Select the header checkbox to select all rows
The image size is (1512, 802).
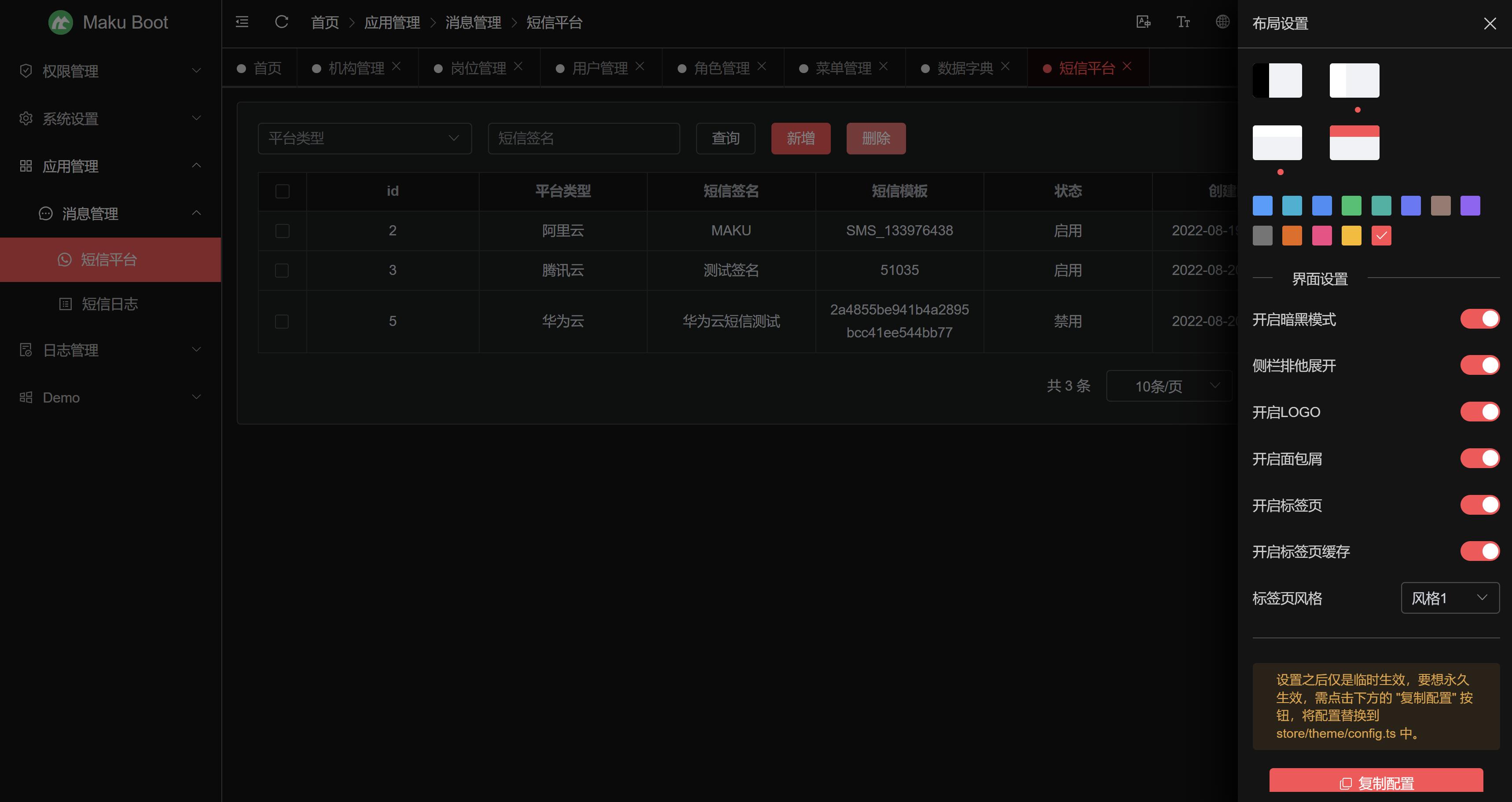click(x=283, y=191)
